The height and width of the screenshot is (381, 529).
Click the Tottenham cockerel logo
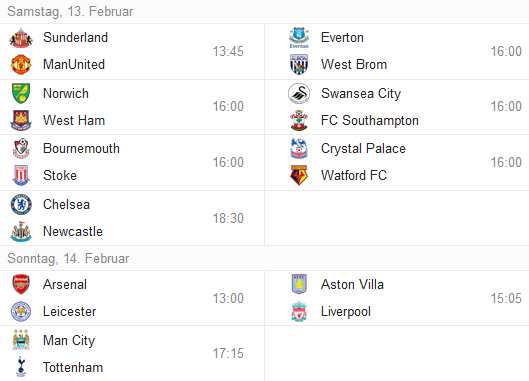coord(21,366)
